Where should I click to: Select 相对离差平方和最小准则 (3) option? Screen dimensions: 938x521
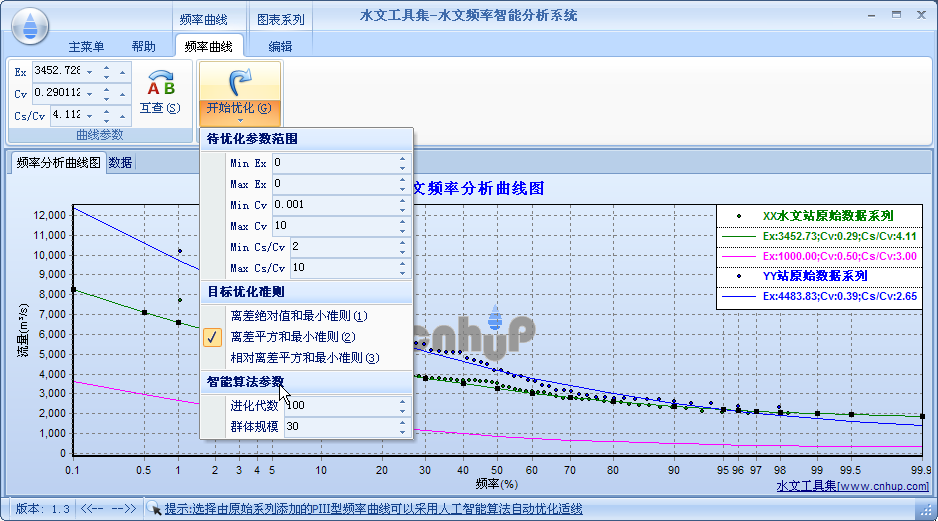(305, 358)
